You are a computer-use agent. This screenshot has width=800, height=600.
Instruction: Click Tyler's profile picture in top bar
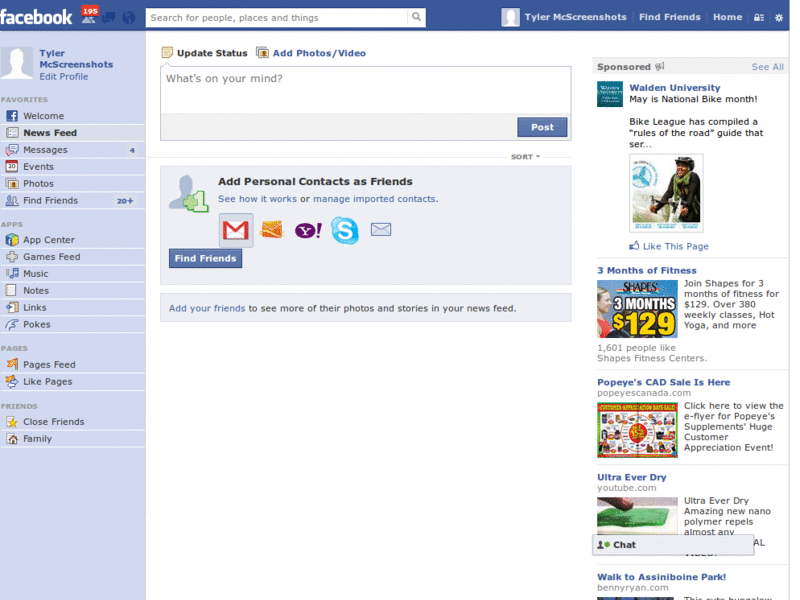click(510, 17)
